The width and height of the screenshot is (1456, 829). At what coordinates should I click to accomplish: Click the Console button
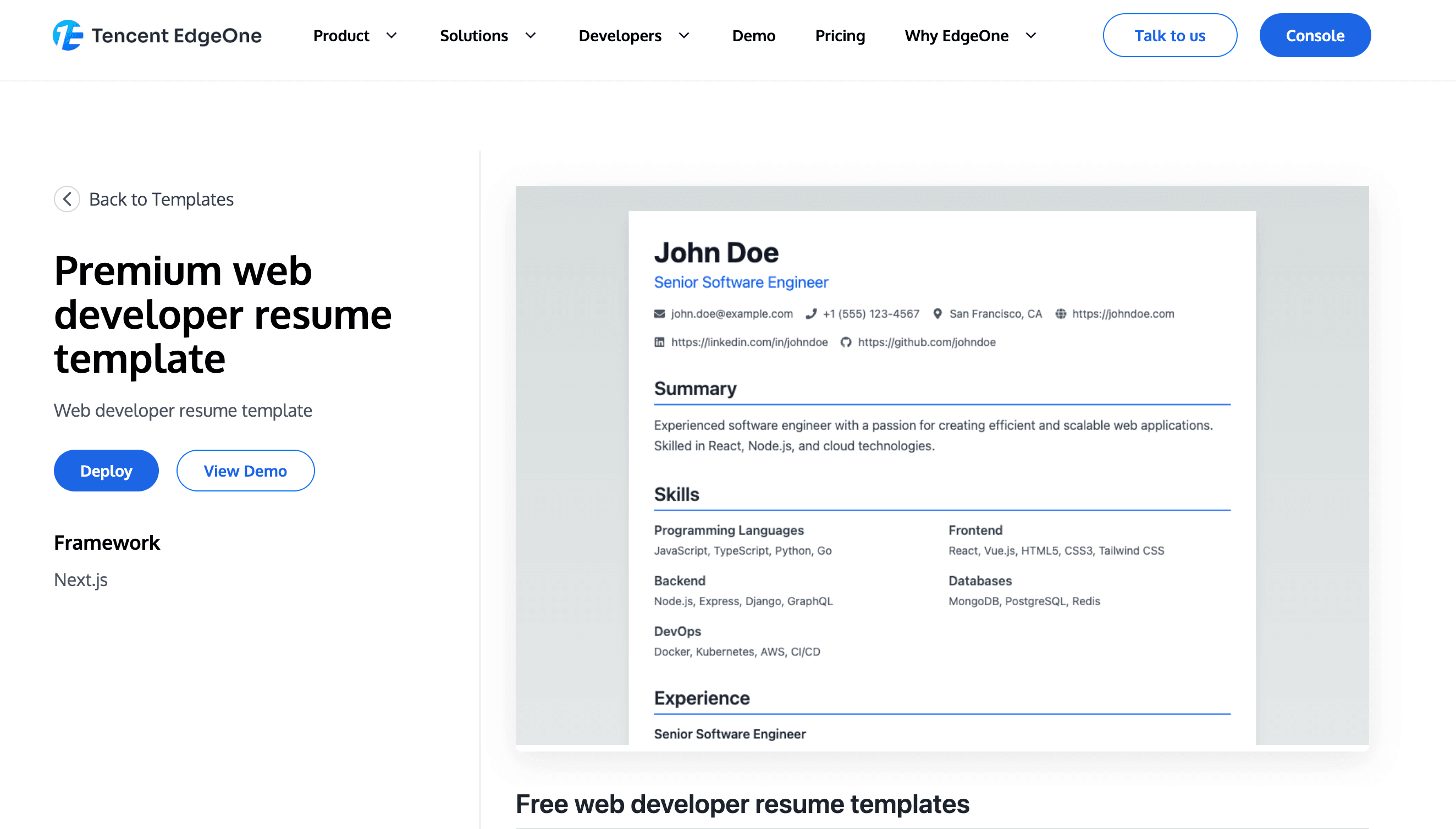point(1315,35)
